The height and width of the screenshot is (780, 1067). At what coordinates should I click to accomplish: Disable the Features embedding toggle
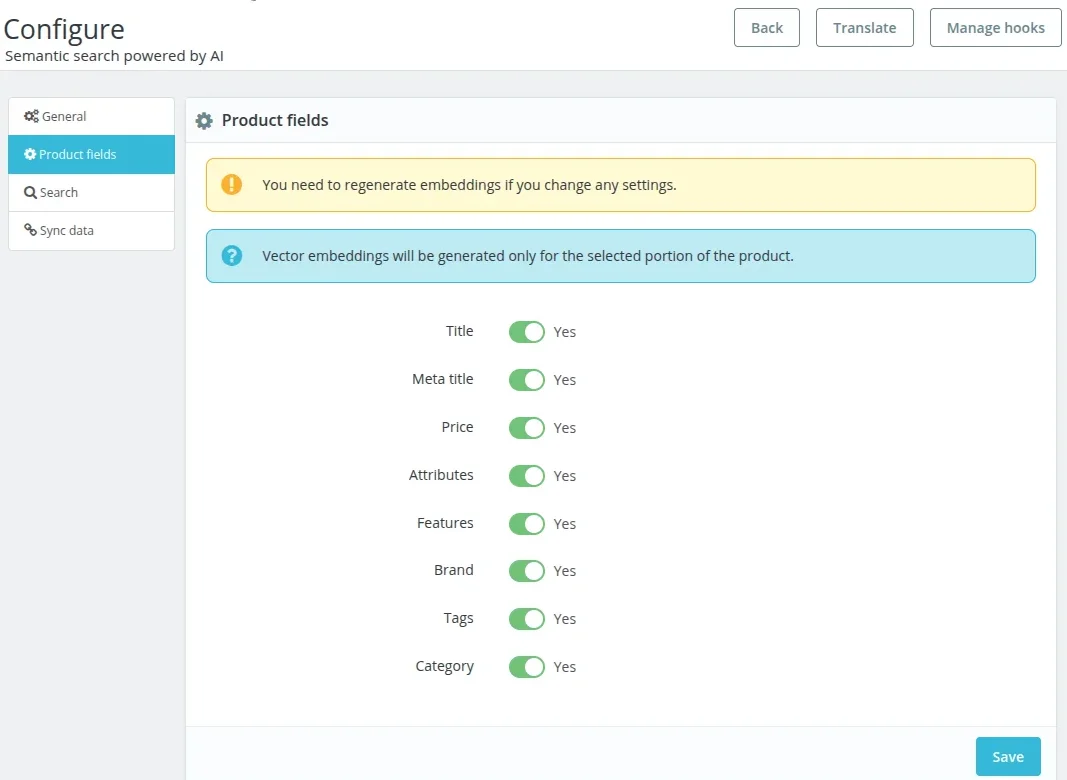coord(526,524)
